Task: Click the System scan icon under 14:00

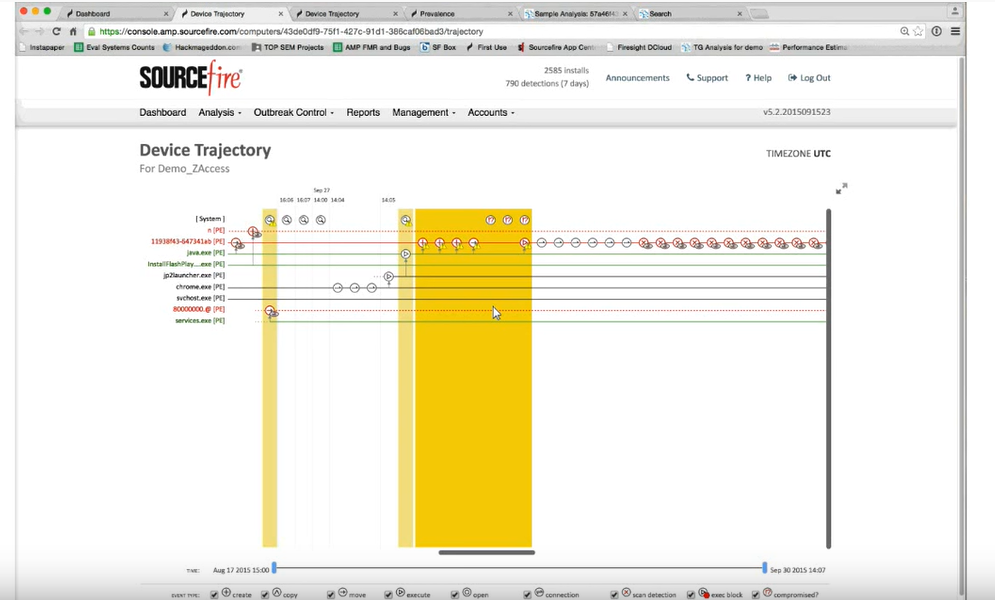Action: point(321,220)
